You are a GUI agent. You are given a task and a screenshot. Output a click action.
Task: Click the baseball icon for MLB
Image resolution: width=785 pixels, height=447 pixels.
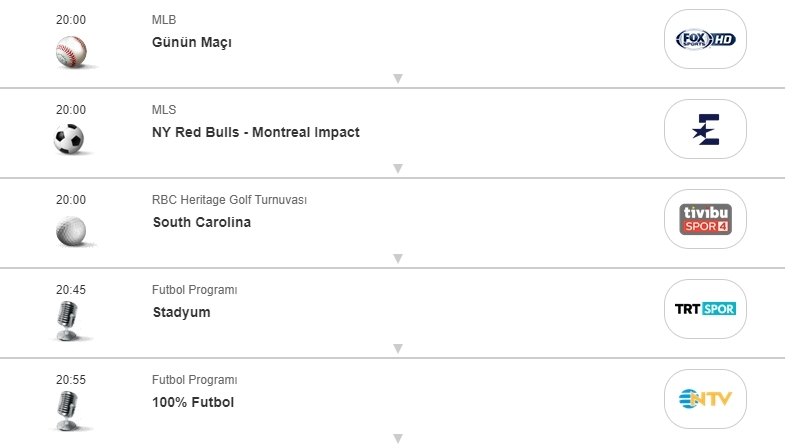click(71, 51)
